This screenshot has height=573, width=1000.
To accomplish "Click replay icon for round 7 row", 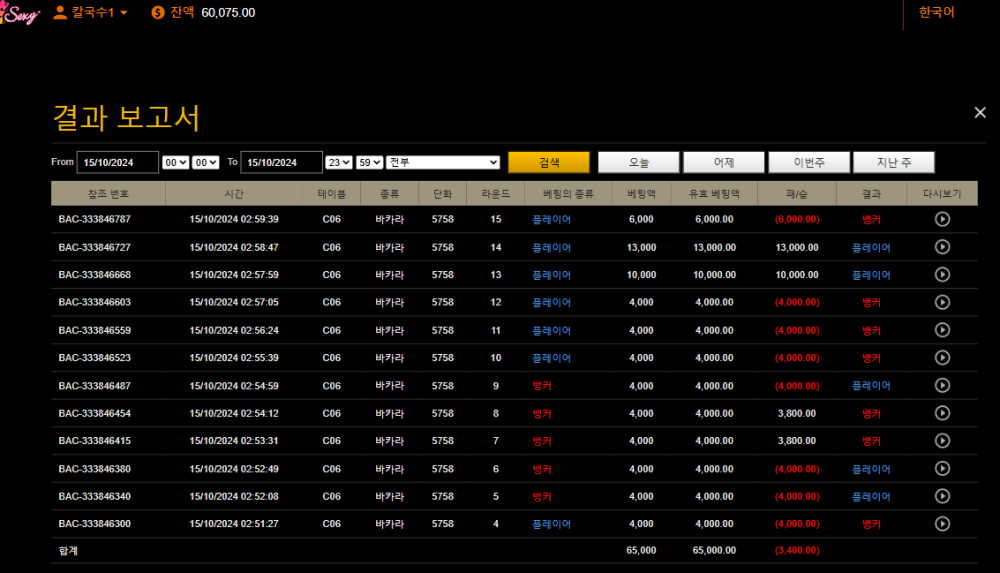I will tap(942, 440).
